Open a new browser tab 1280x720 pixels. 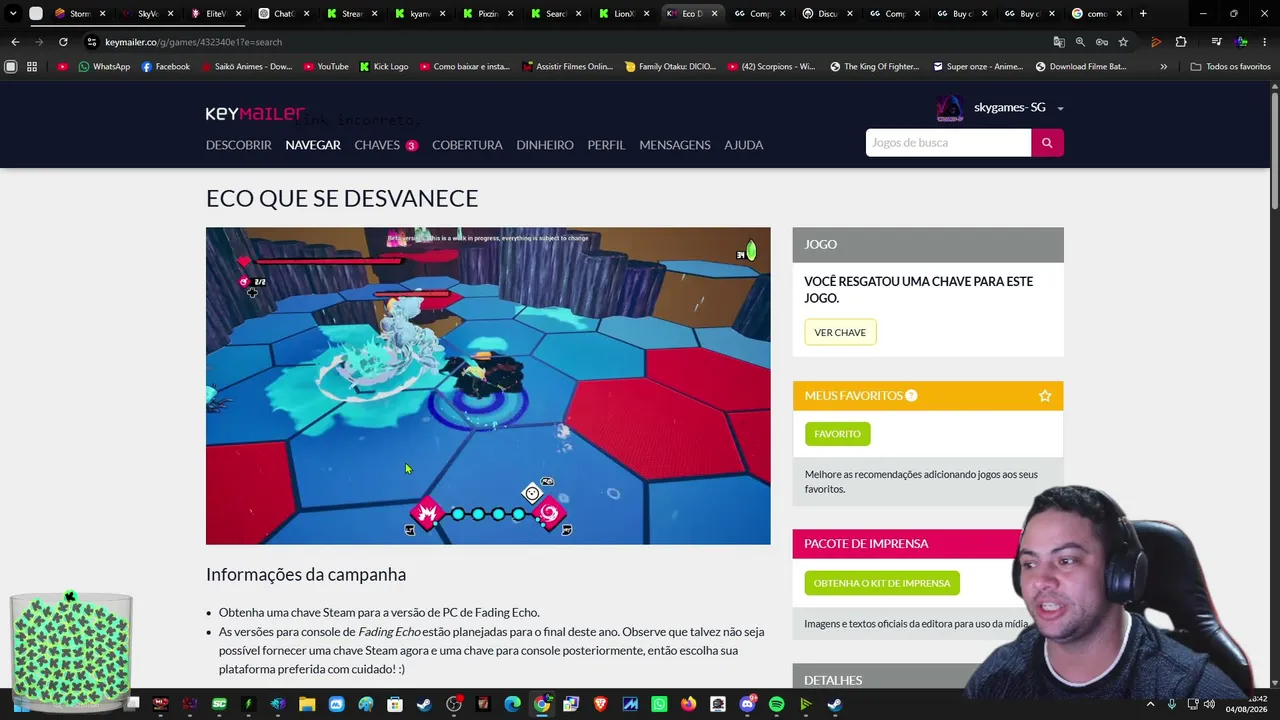pyautogui.click(x=1143, y=14)
